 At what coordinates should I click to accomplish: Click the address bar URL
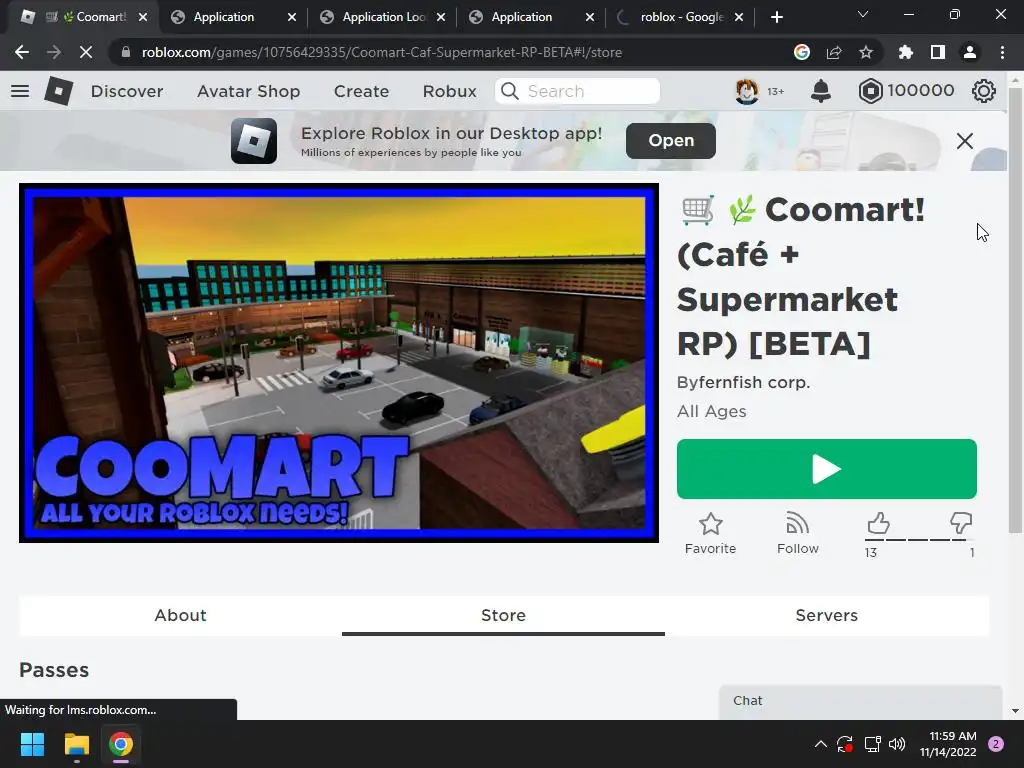[381, 52]
